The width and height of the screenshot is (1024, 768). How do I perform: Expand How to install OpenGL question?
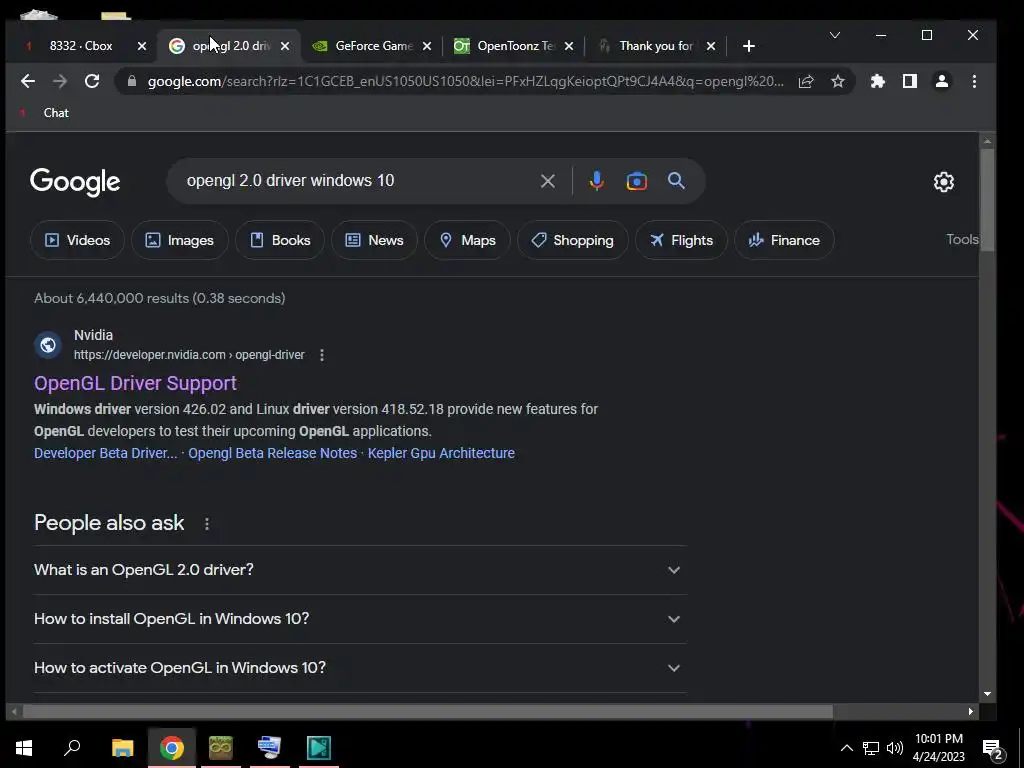click(360, 618)
